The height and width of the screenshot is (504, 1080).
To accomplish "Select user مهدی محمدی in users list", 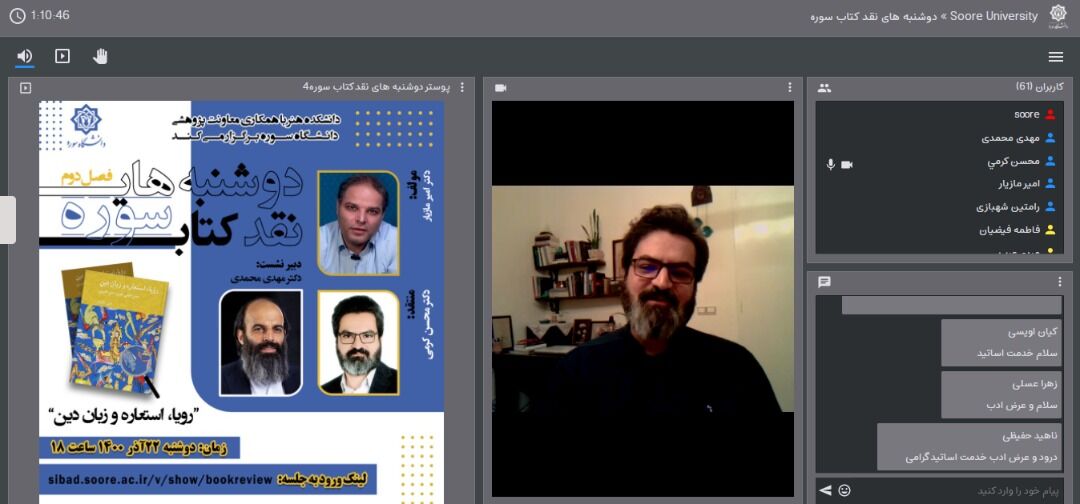I will (x=1010, y=138).
